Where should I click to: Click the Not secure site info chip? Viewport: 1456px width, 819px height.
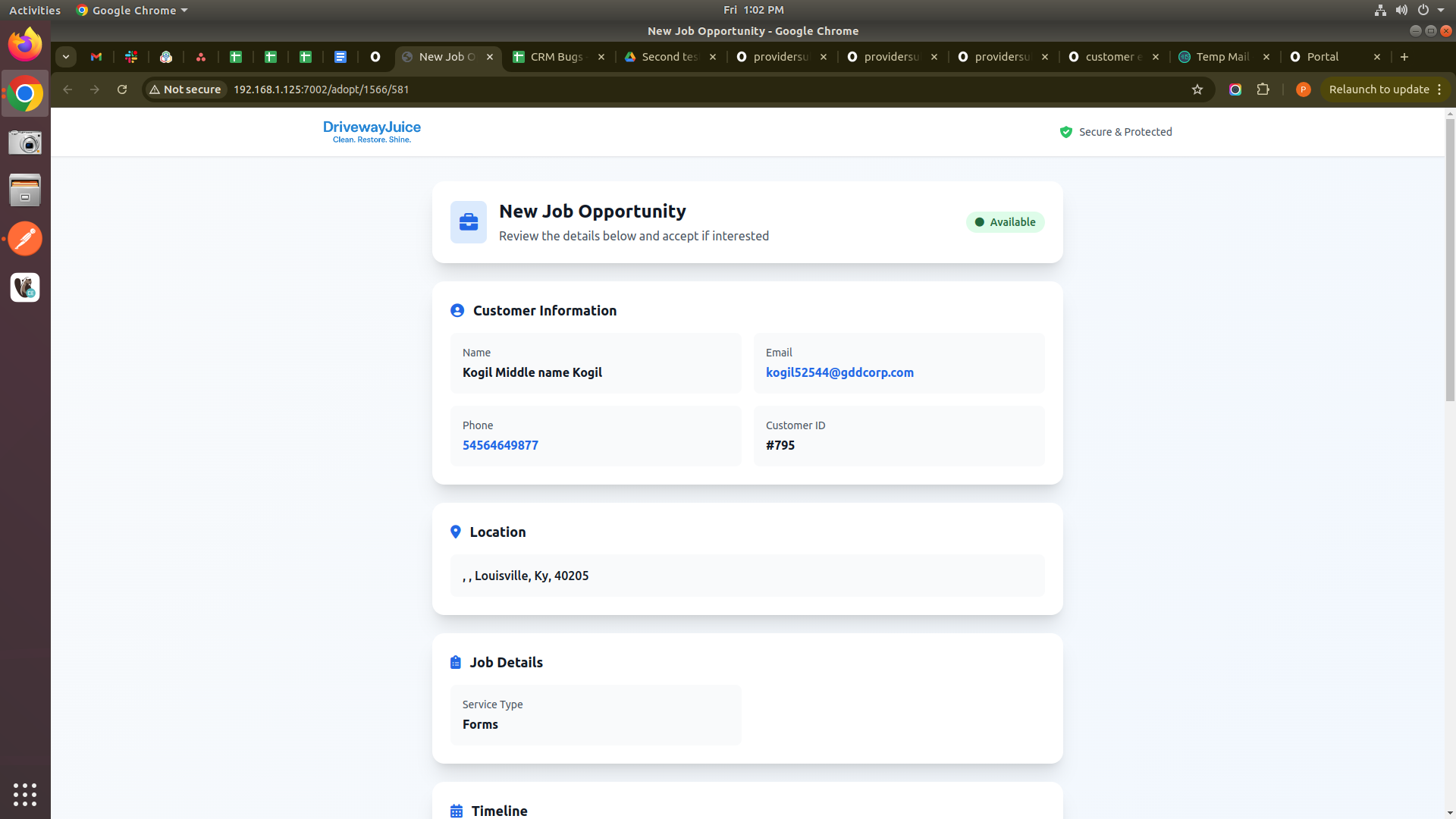click(x=186, y=89)
